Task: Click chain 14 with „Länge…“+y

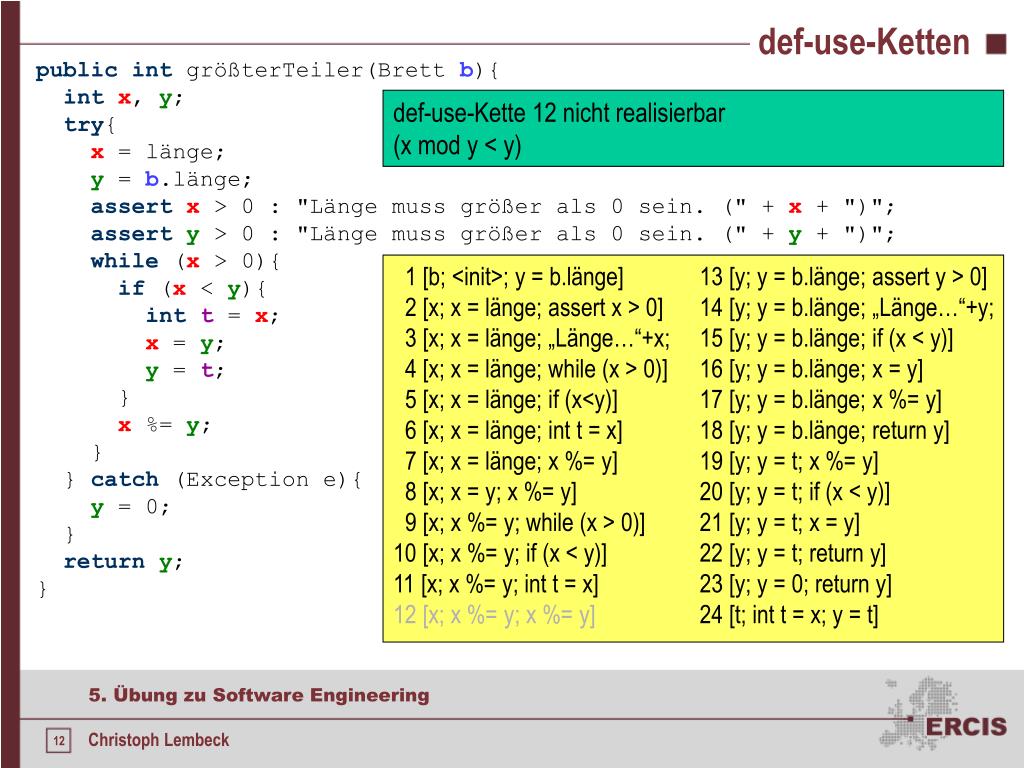Action: tap(847, 308)
